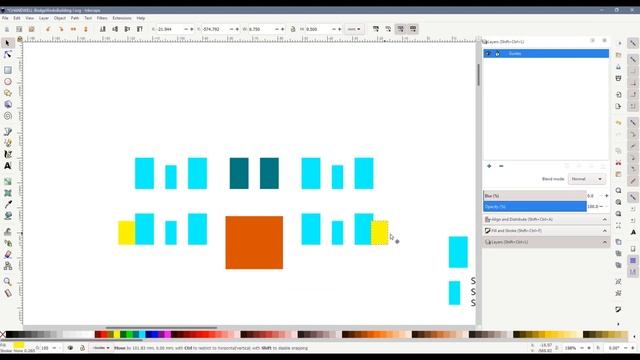Select the orange square on canvas
640x360 pixels.
coord(254,242)
